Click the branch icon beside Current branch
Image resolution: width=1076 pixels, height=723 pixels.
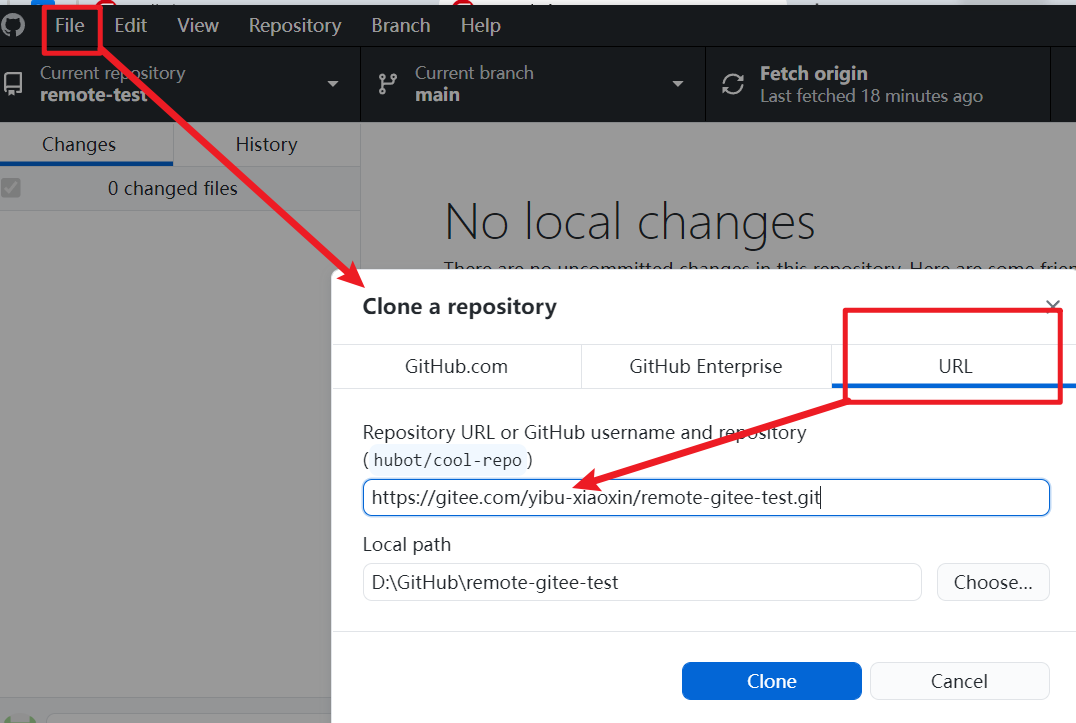click(x=388, y=84)
